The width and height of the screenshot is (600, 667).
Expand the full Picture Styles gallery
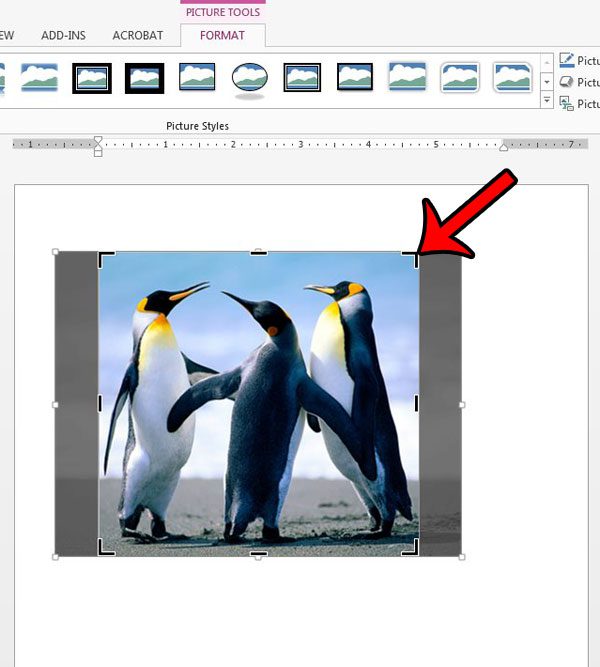pyautogui.click(x=547, y=101)
